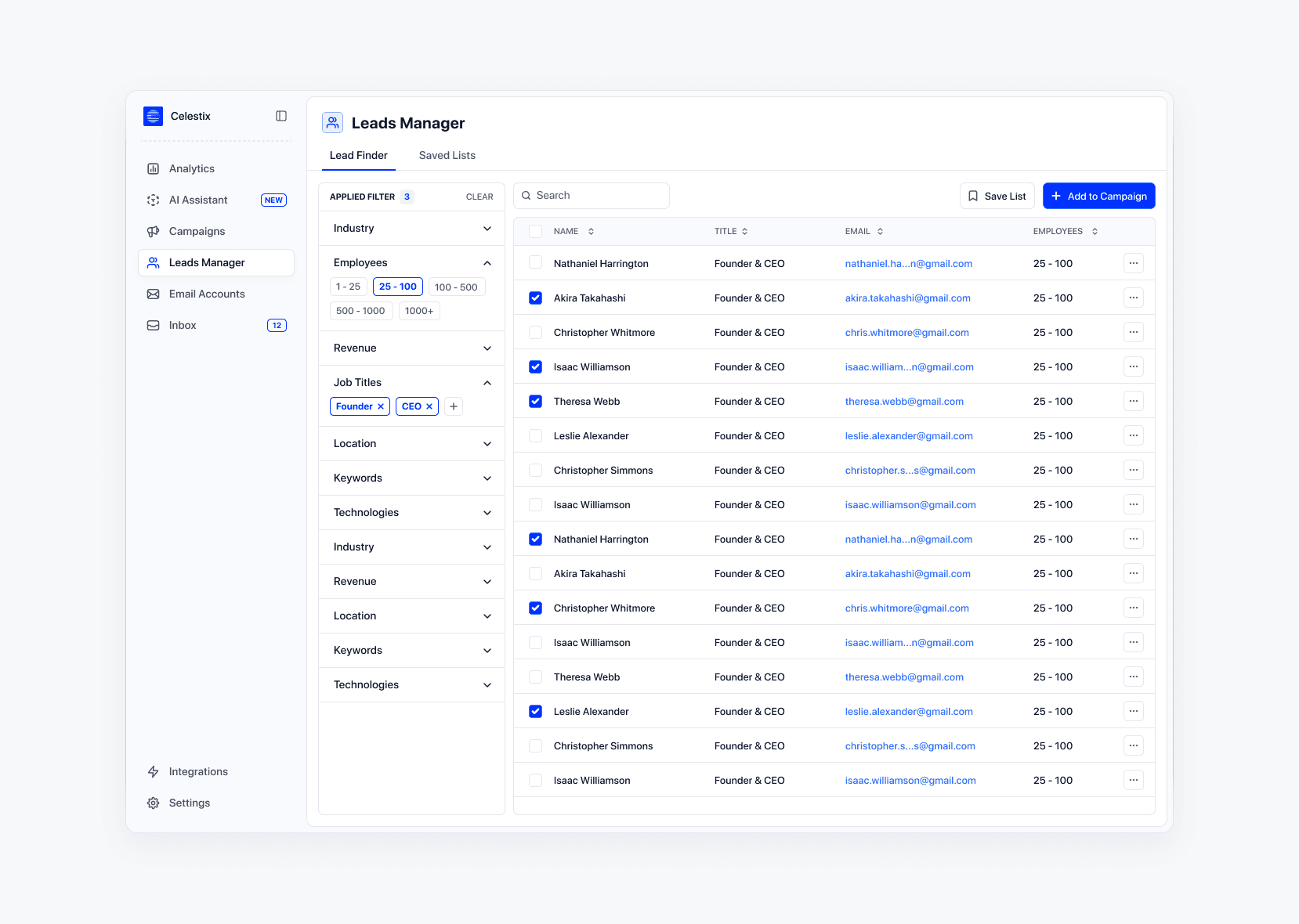
Task: Click the Leads Manager header people icon
Action: point(333,123)
